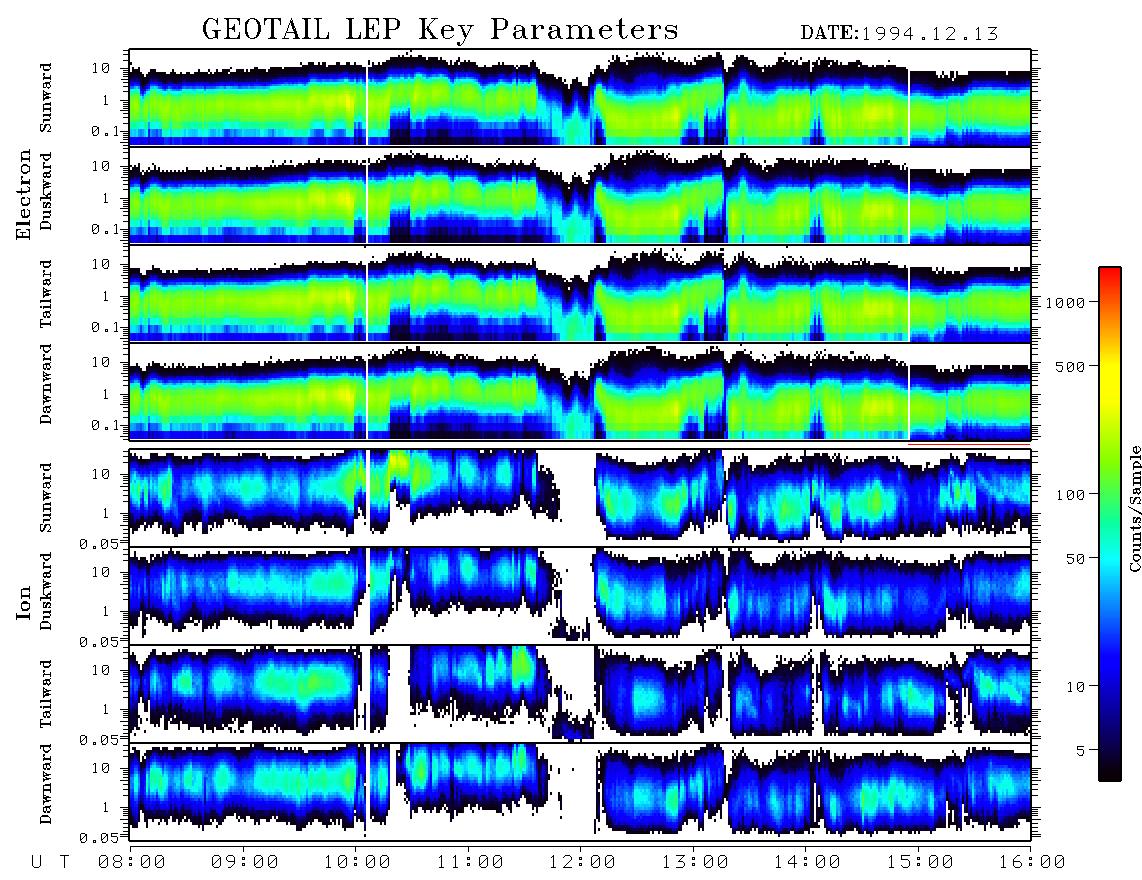Viewport: 1142px width, 880px height.
Task: Select the Ion Dawnward spectrogram panel
Action: pos(580,792)
